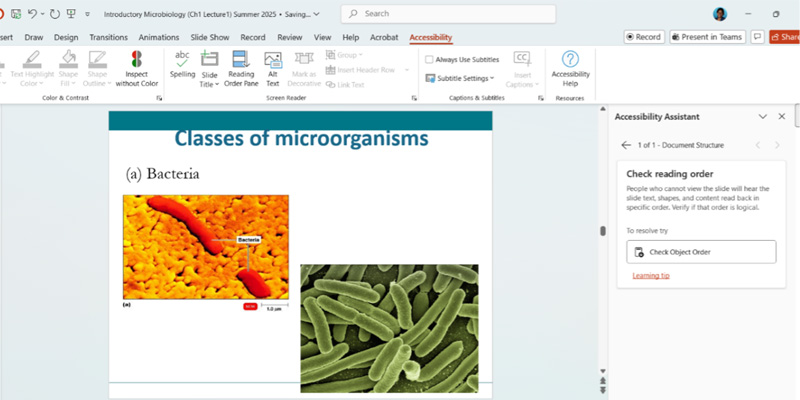Expand the Slide Title dropdown

(x=209, y=85)
